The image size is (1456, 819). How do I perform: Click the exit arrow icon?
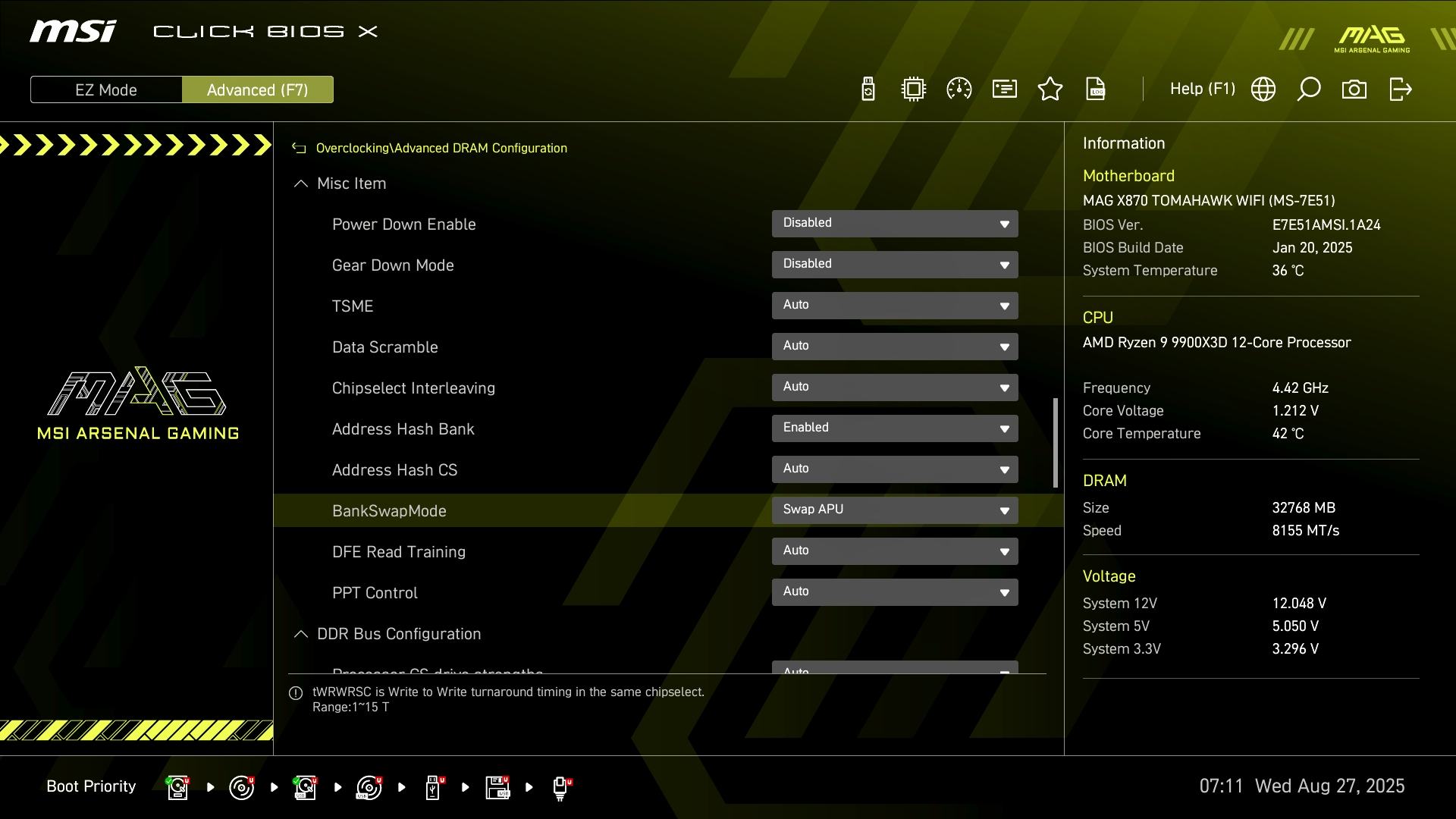(1400, 89)
